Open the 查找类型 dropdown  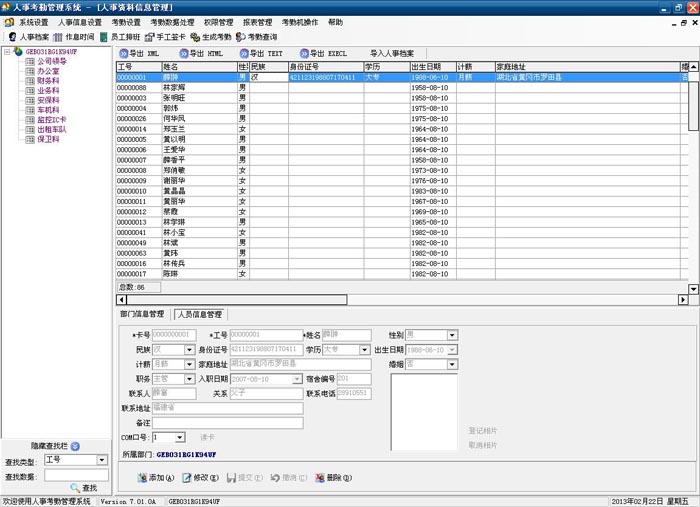tap(102, 460)
